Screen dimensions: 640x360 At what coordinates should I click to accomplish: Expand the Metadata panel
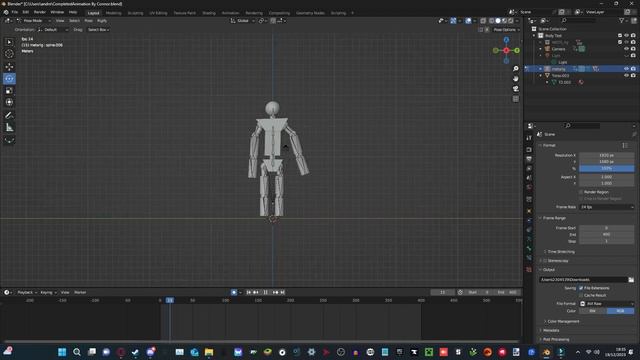[x=551, y=330]
